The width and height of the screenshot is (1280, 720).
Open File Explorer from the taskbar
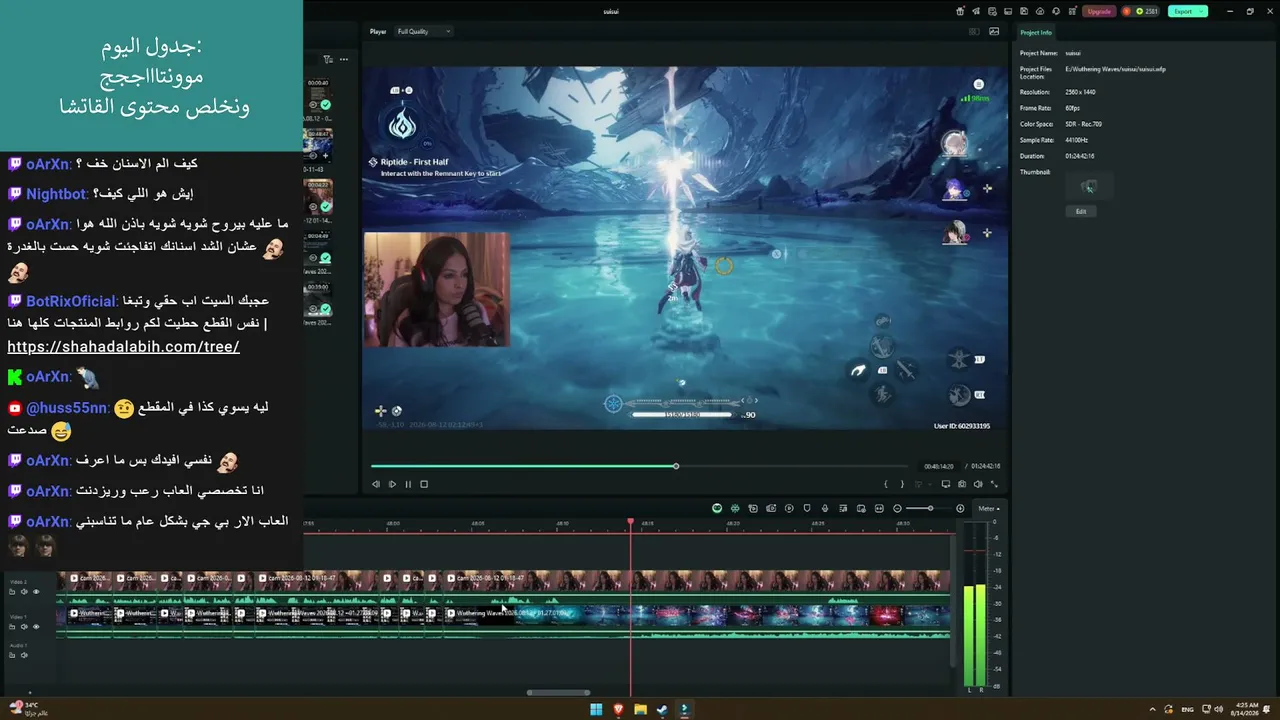[640, 710]
